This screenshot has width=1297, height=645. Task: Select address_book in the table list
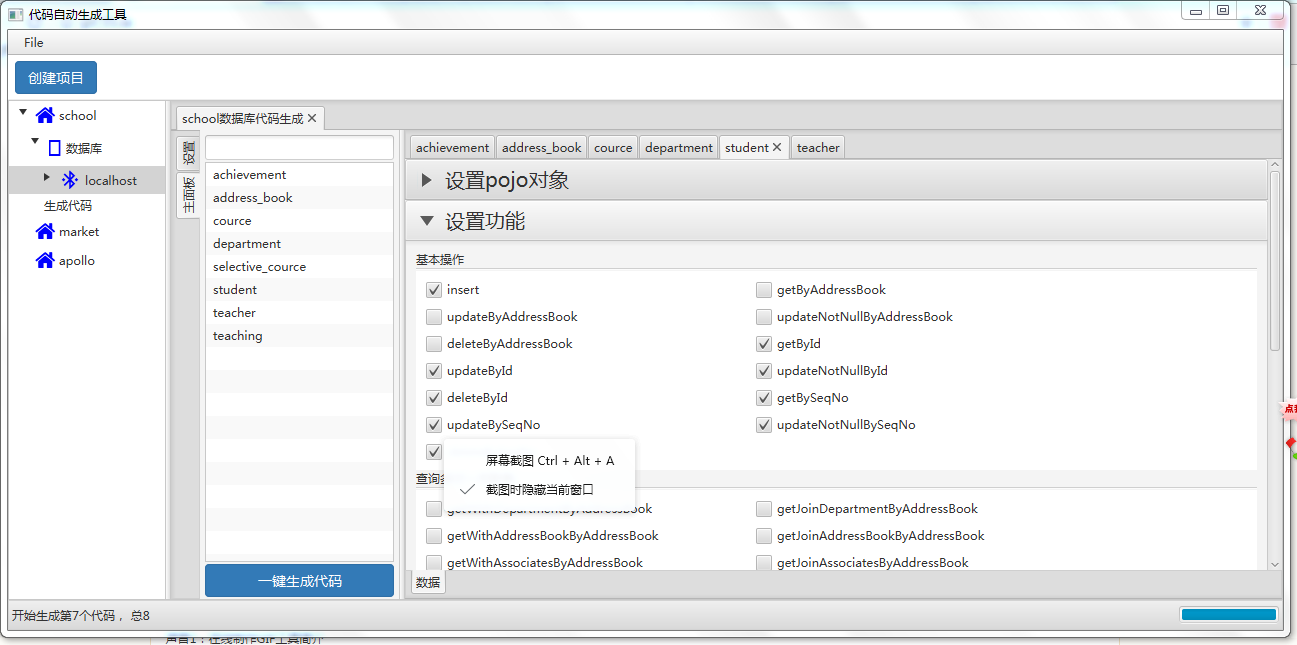pyautogui.click(x=299, y=198)
